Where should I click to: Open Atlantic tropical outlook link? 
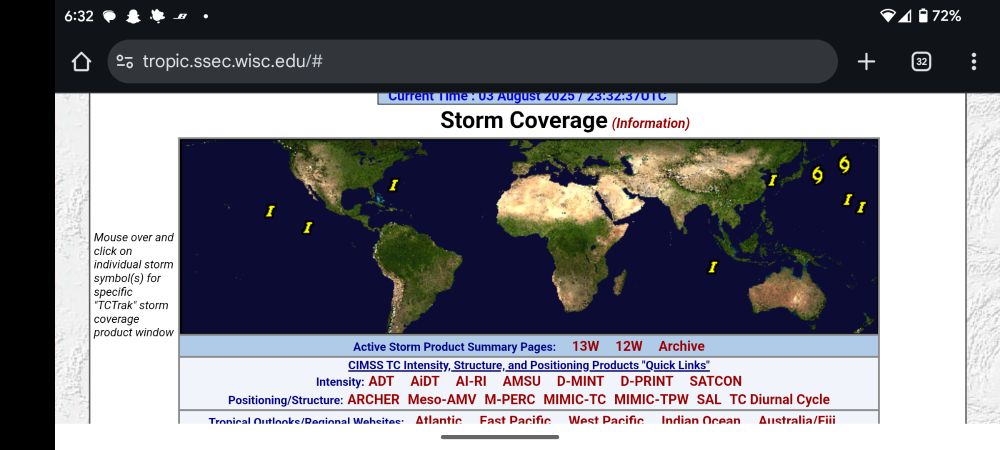point(438,420)
